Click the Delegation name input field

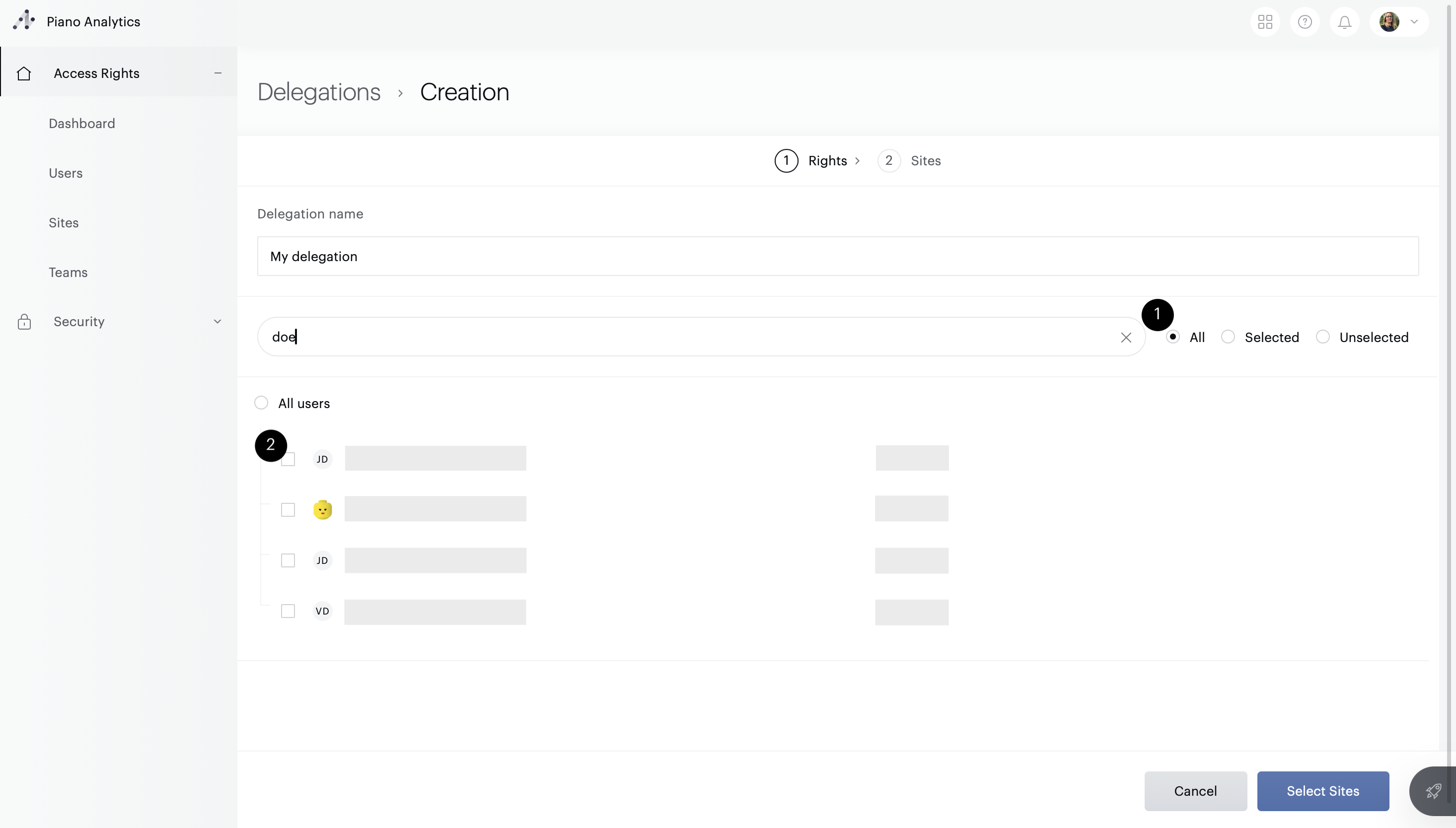point(837,257)
